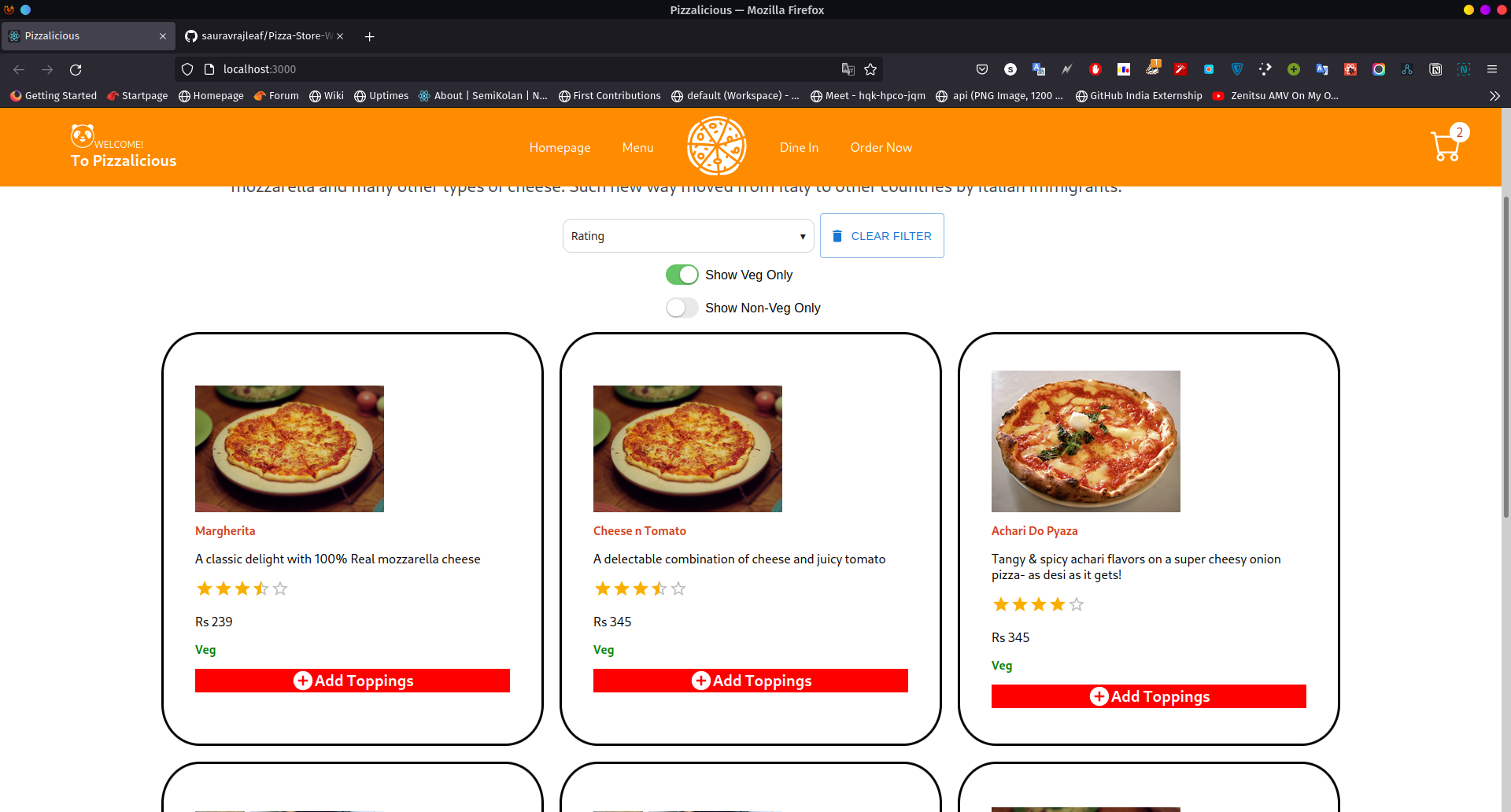
Task: Open the Pocket save icon in toolbar
Action: (982, 69)
